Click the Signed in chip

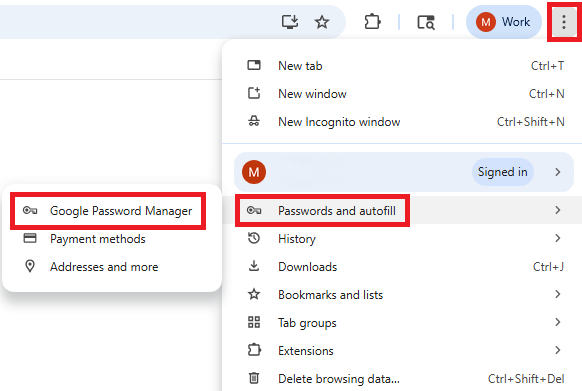pyautogui.click(x=503, y=172)
